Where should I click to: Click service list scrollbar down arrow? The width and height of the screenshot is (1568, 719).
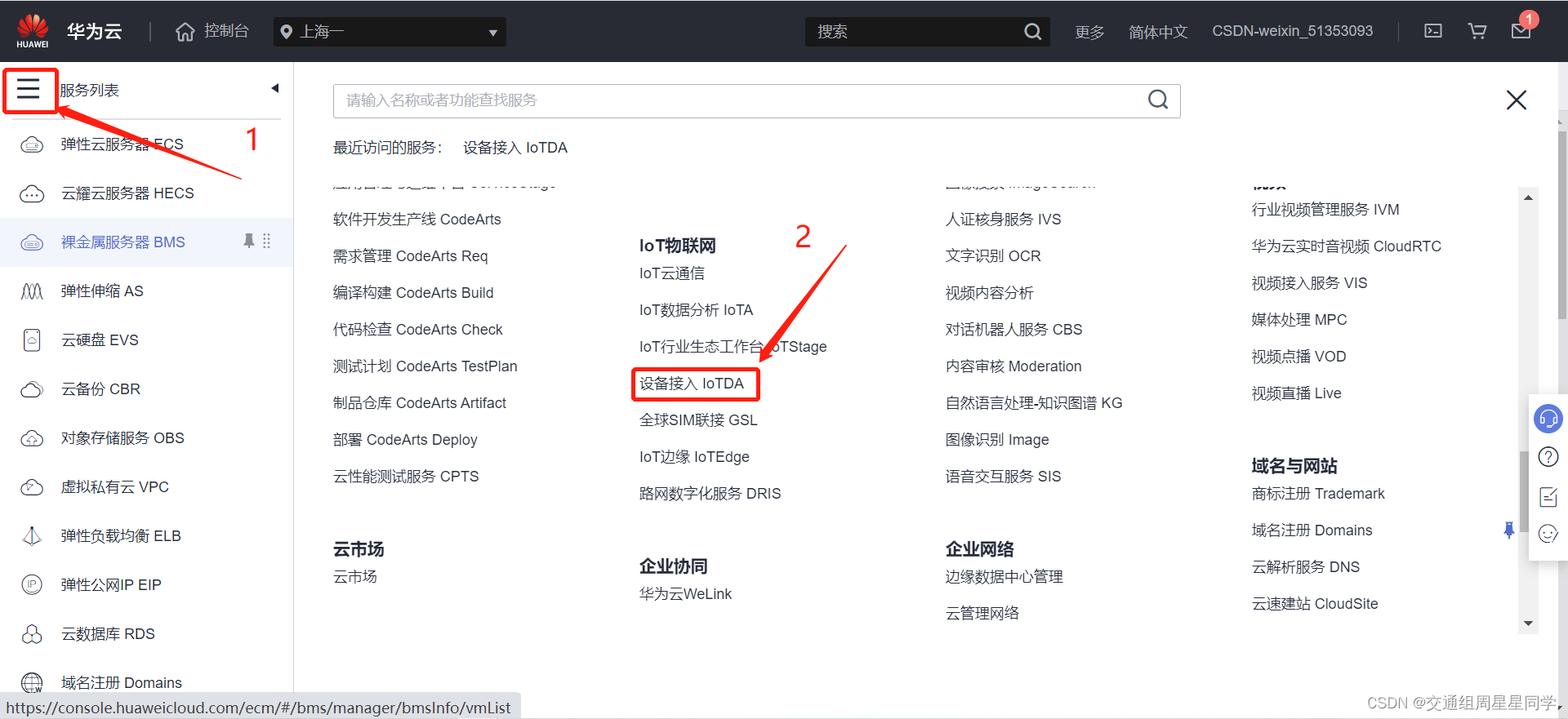1528,624
